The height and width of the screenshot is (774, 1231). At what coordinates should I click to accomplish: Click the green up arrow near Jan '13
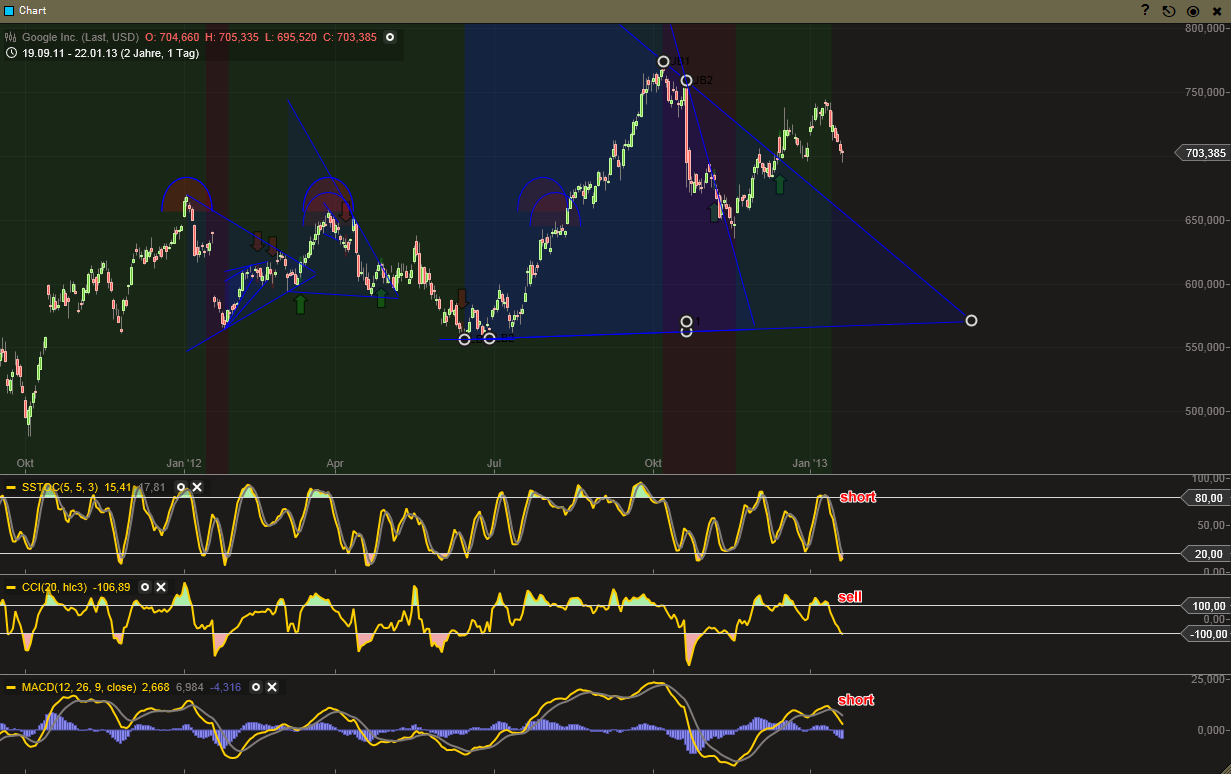click(780, 185)
